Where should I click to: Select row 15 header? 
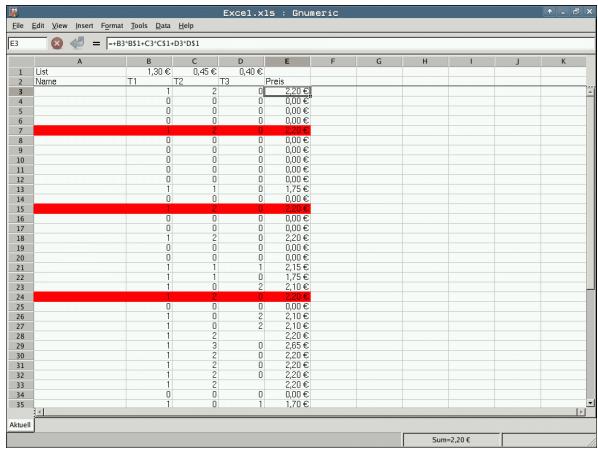pyautogui.click(x=20, y=209)
